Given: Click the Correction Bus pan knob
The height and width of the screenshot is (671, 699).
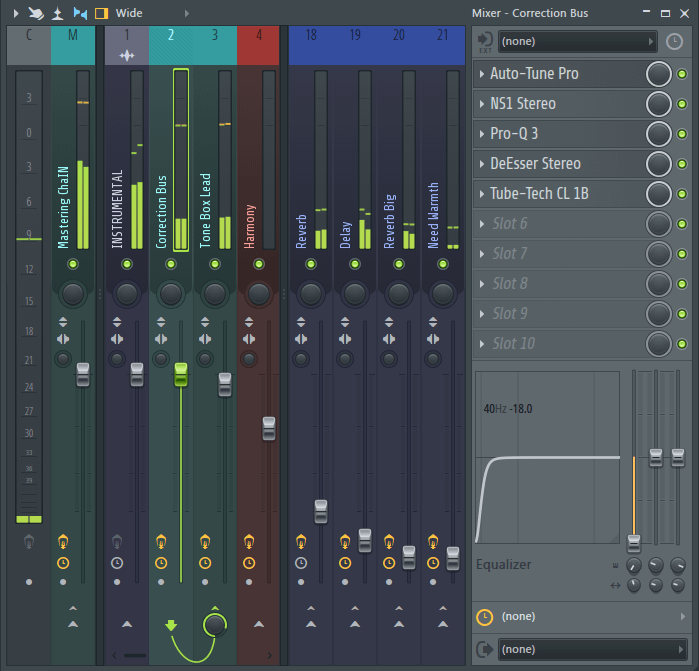Looking at the screenshot, I should 171,293.
